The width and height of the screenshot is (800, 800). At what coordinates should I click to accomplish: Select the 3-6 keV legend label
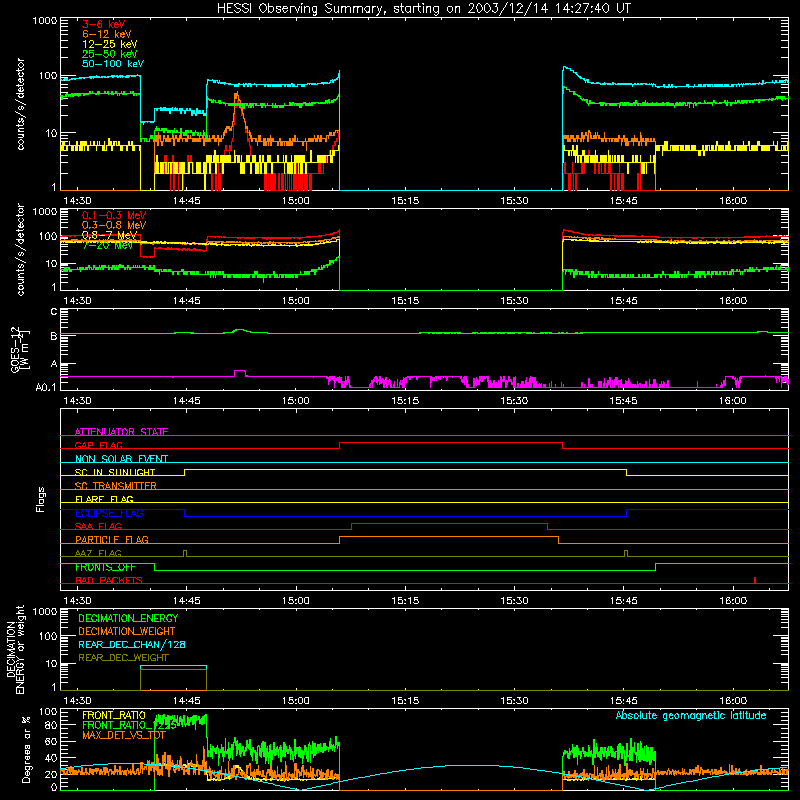(104, 24)
